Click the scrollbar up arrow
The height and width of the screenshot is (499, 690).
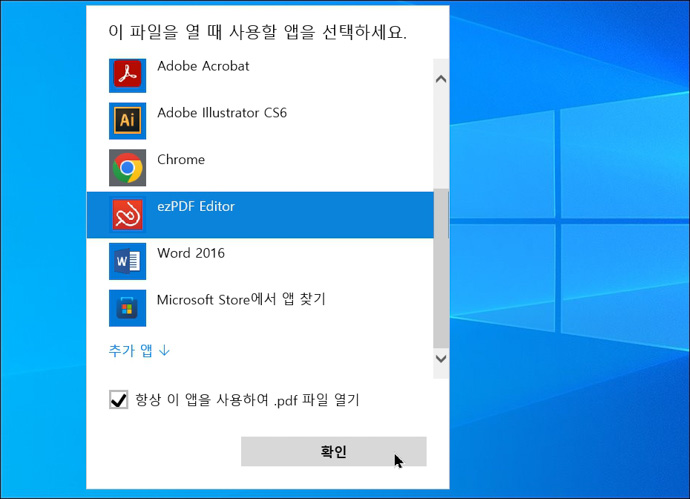click(x=441, y=79)
